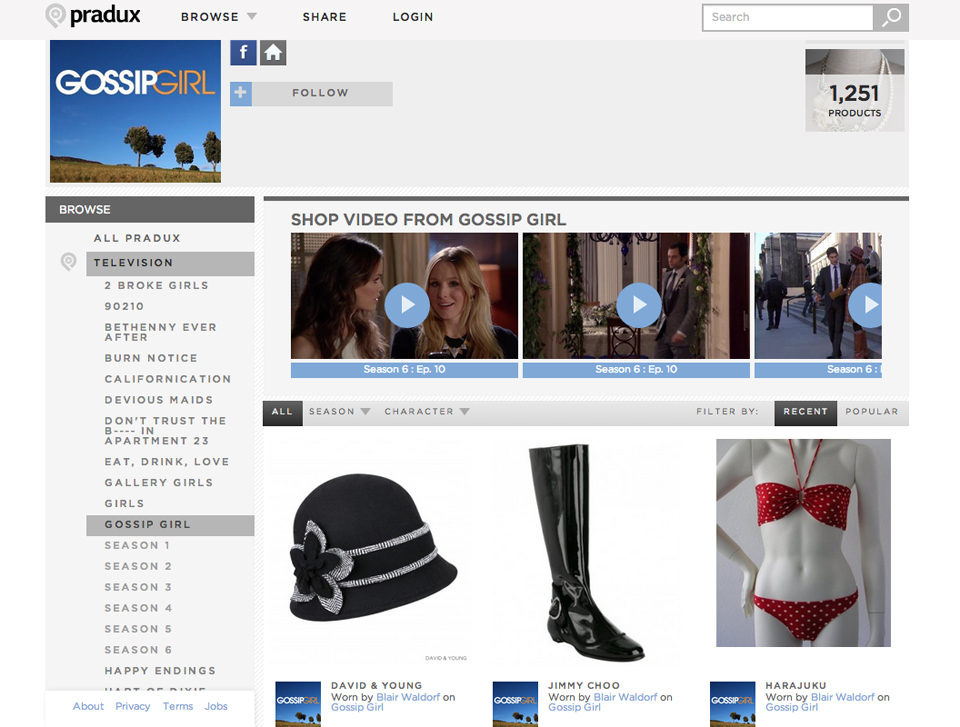This screenshot has height=727, width=960.
Task: Click Browse in the top navigation
Action: point(209,17)
